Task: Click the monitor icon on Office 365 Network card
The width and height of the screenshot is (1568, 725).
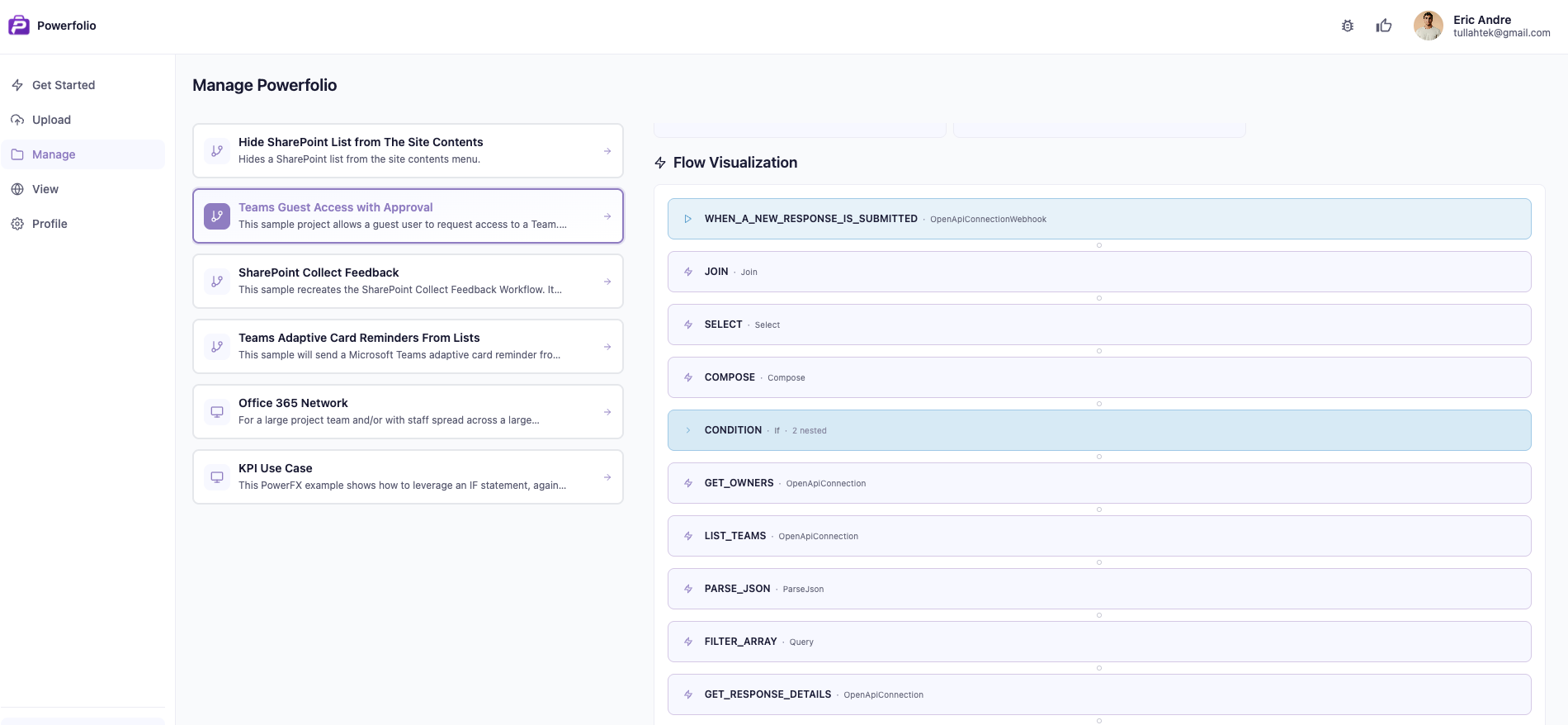Action: (217, 412)
